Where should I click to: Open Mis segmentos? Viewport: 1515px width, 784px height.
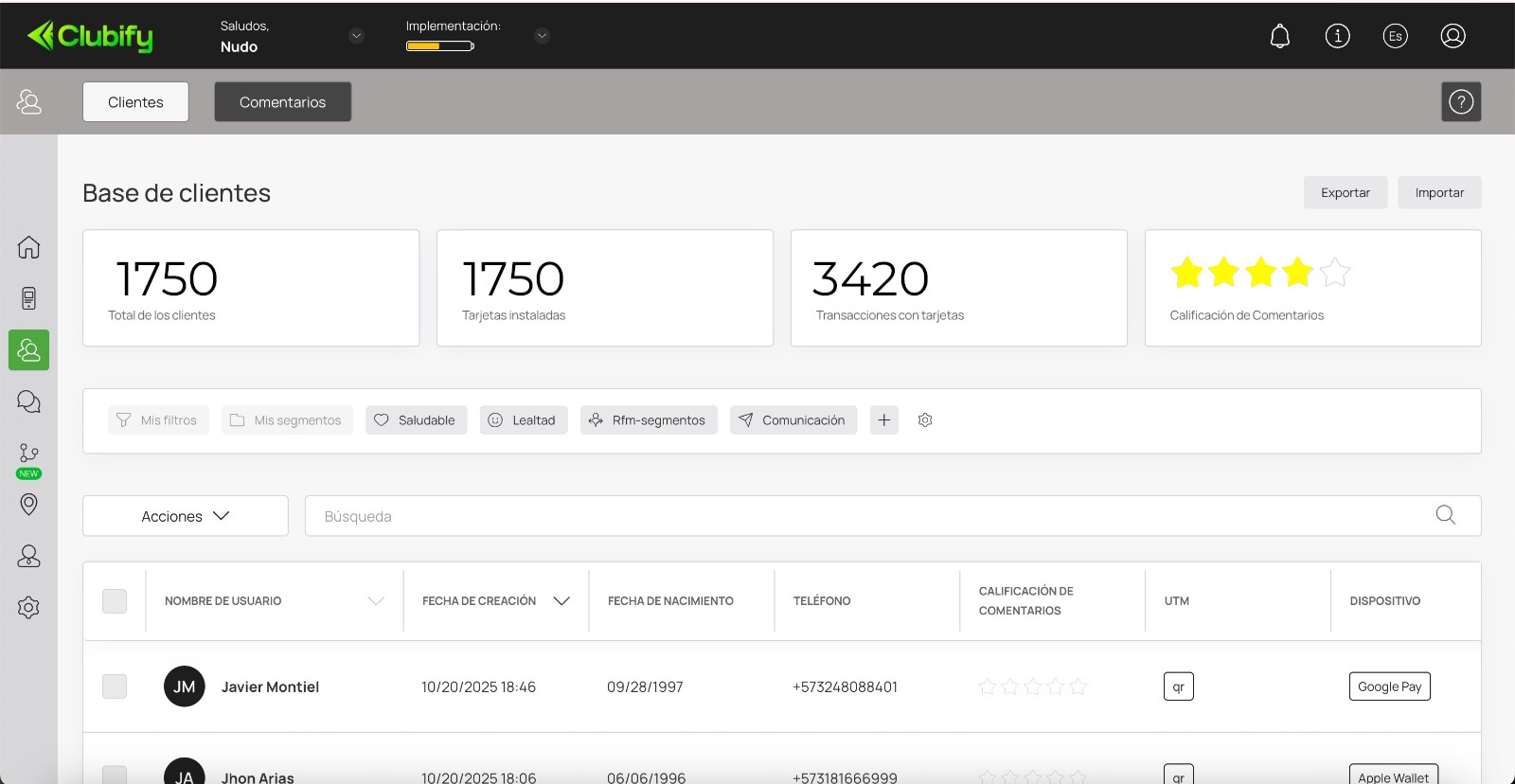coord(287,420)
